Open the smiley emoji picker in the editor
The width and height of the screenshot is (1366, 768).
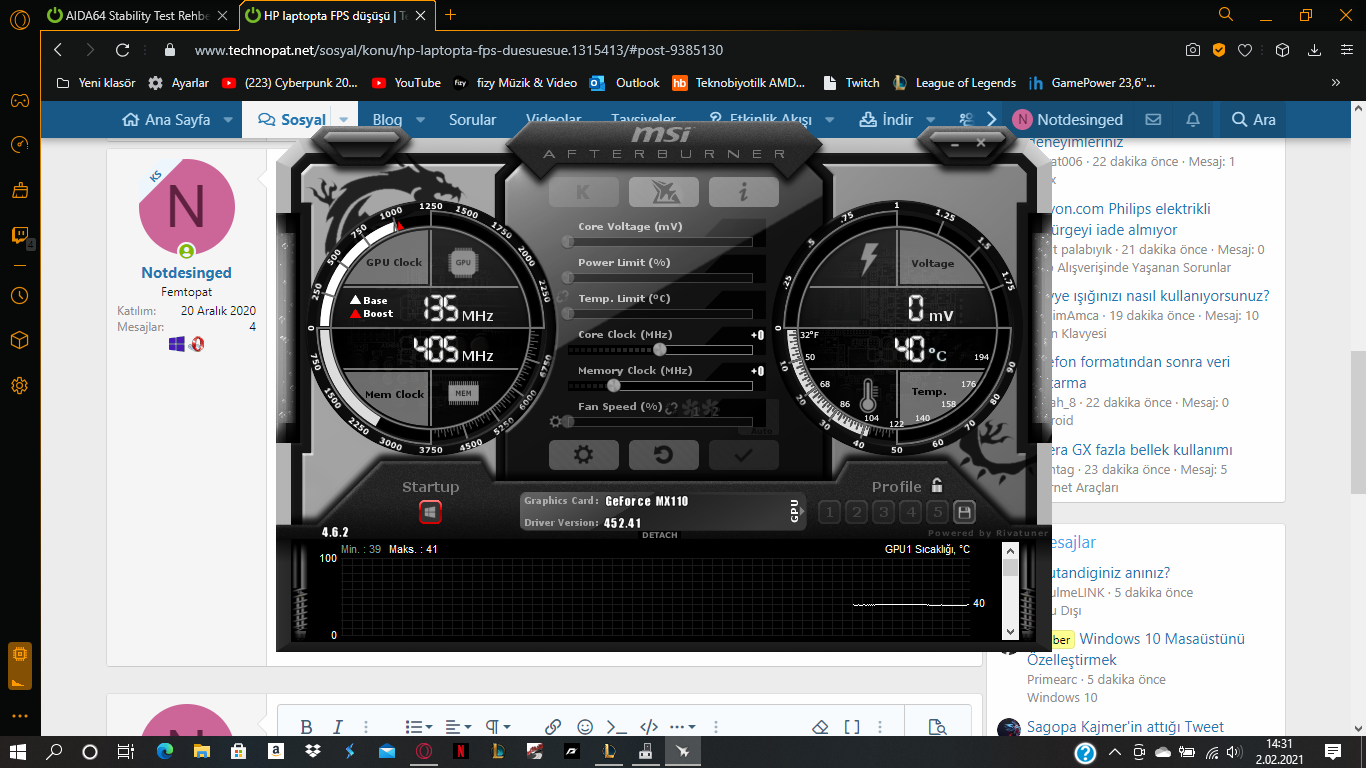click(x=585, y=727)
